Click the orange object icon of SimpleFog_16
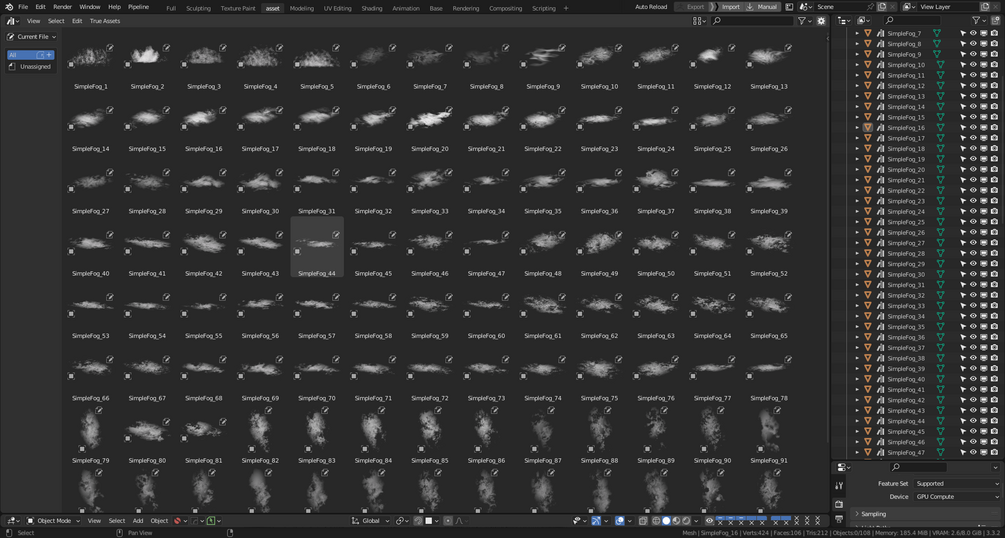Image resolution: width=1005 pixels, height=538 pixels. [x=867, y=128]
